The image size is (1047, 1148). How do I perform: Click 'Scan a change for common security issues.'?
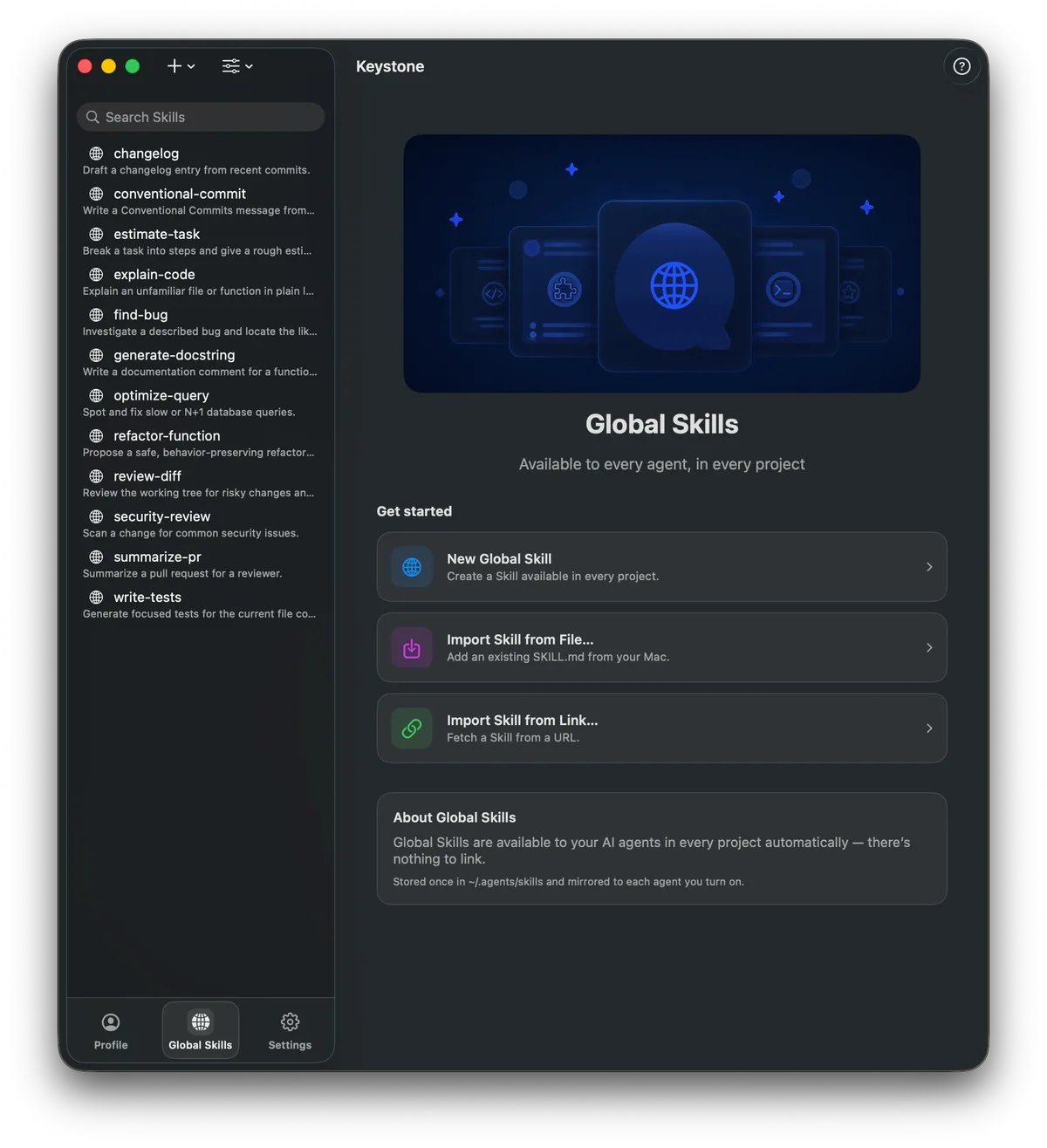point(190,533)
